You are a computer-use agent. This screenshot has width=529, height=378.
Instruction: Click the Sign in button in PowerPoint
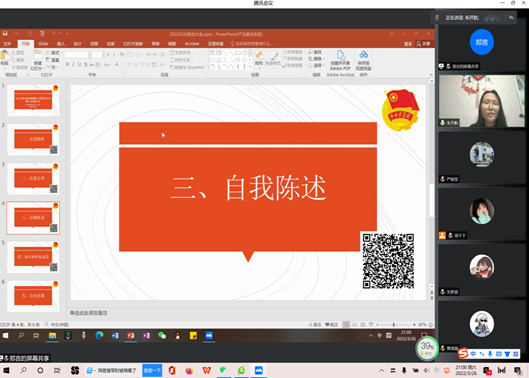click(x=408, y=44)
